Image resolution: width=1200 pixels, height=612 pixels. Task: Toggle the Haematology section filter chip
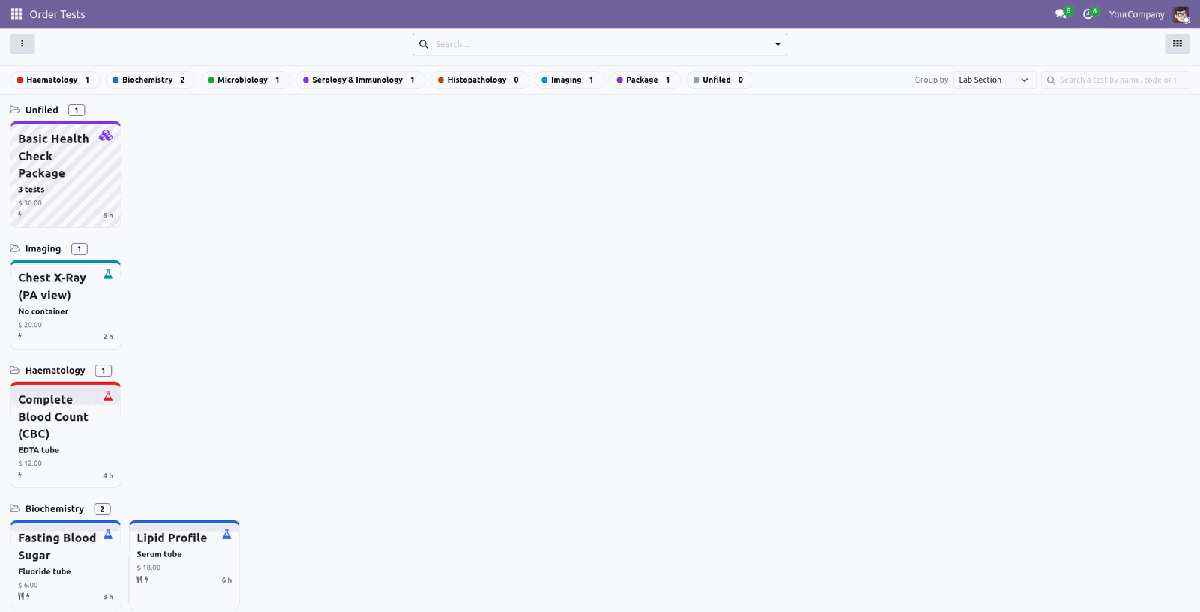coord(54,80)
